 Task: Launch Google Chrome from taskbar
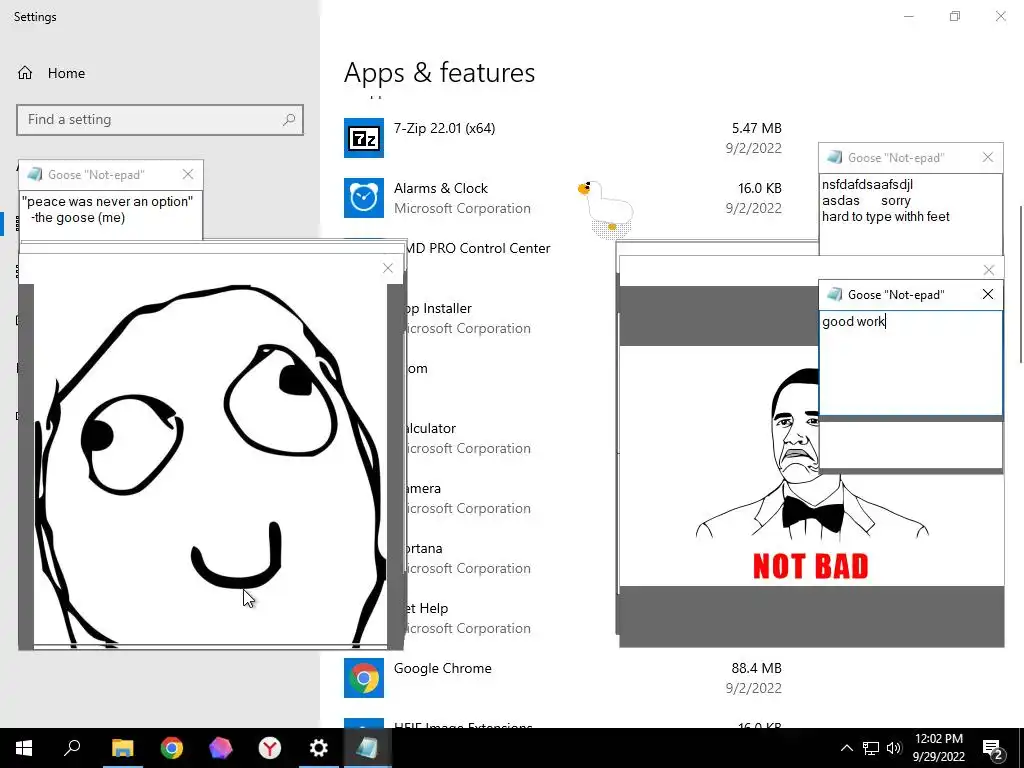[172, 748]
